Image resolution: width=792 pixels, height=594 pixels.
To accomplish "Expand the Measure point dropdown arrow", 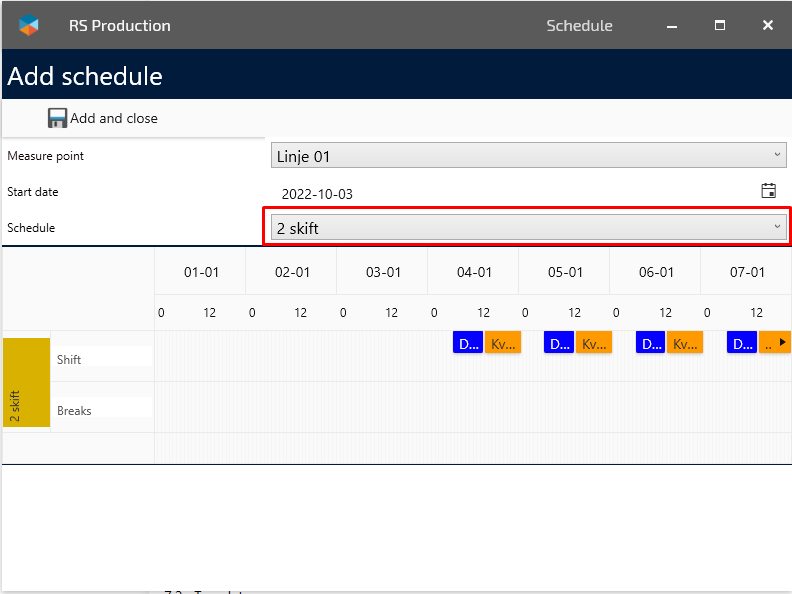I will click(777, 156).
